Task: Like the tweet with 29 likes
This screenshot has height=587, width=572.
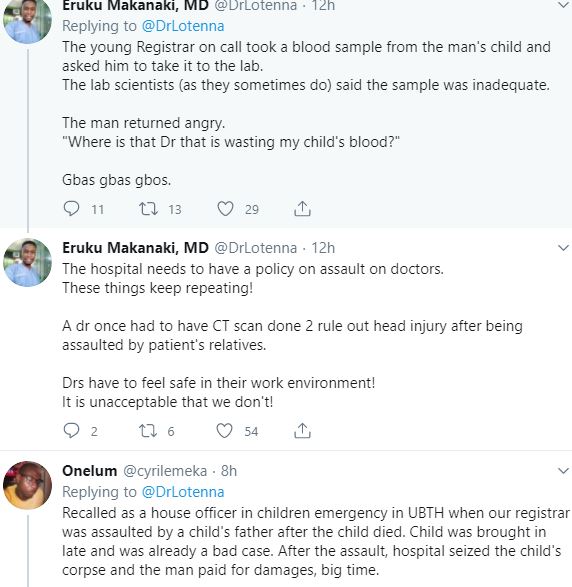Action: (x=225, y=209)
